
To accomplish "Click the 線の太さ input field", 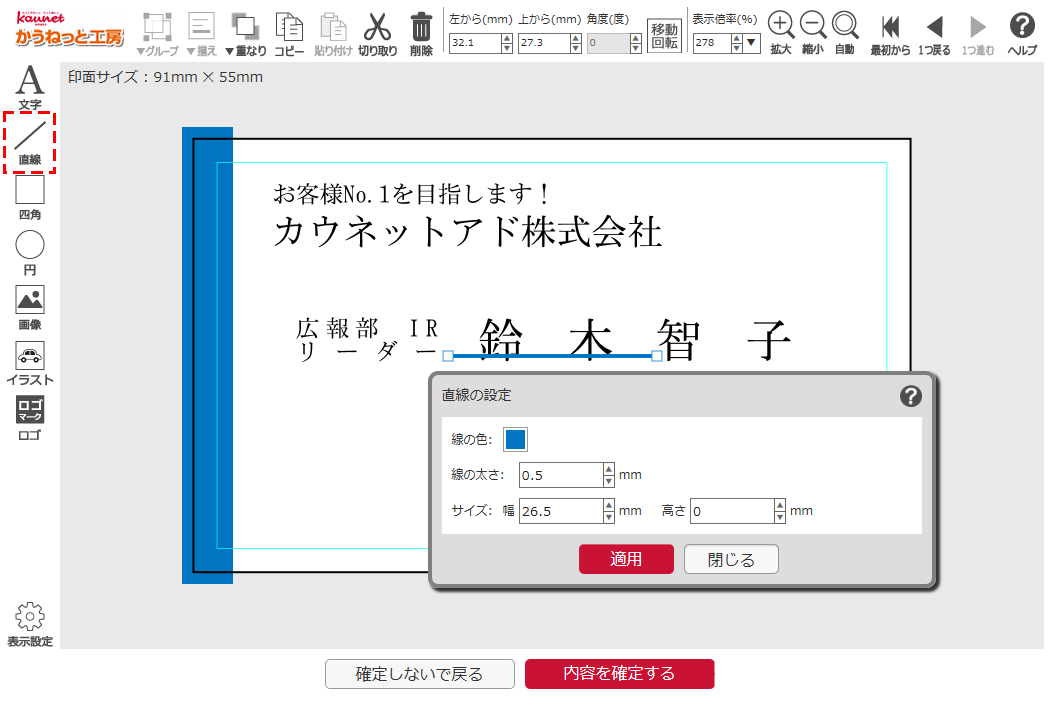I will pyautogui.click(x=561, y=475).
